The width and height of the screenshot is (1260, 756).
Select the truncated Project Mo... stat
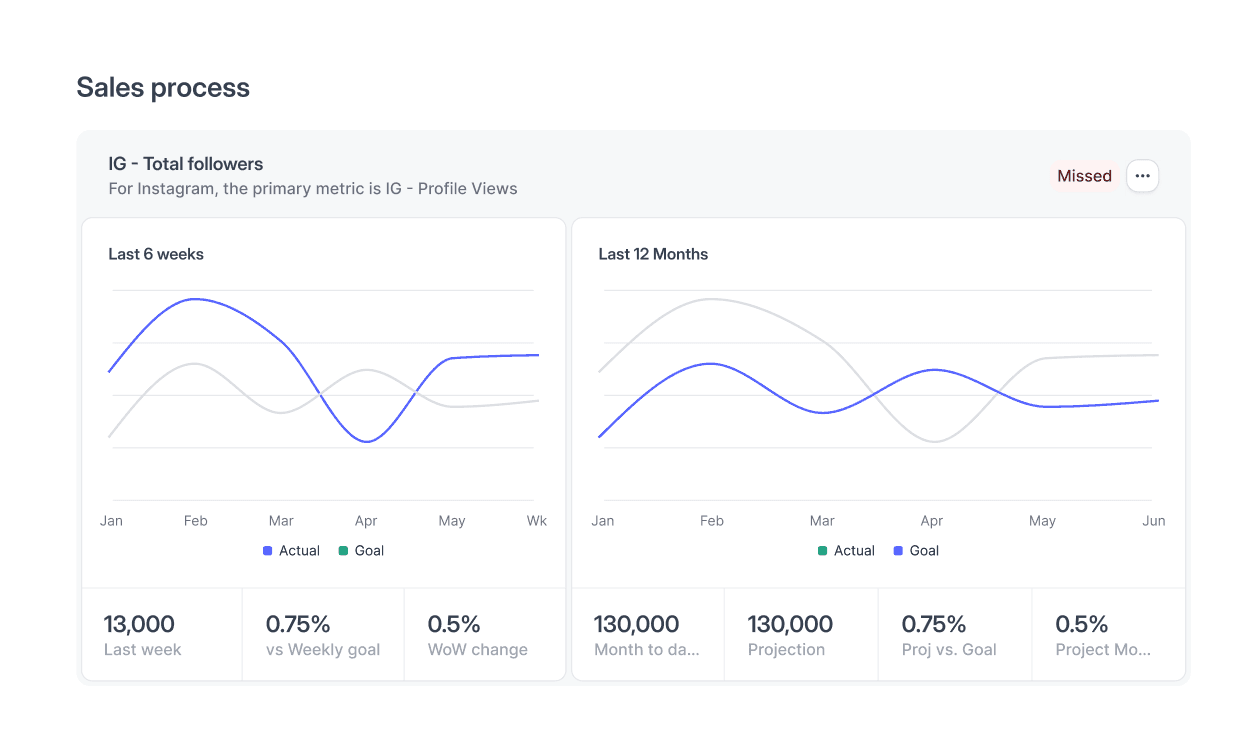[x=1108, y=635]
